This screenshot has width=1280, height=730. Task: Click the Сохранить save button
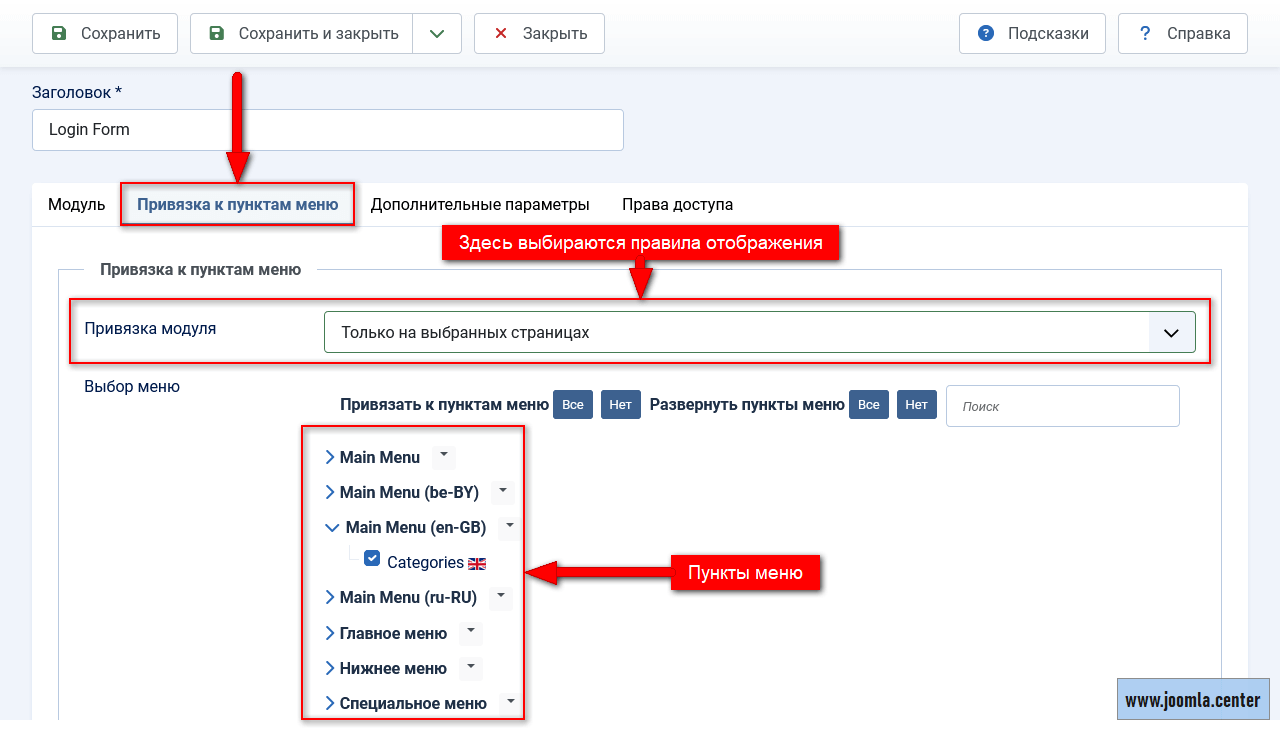point(105,33)
